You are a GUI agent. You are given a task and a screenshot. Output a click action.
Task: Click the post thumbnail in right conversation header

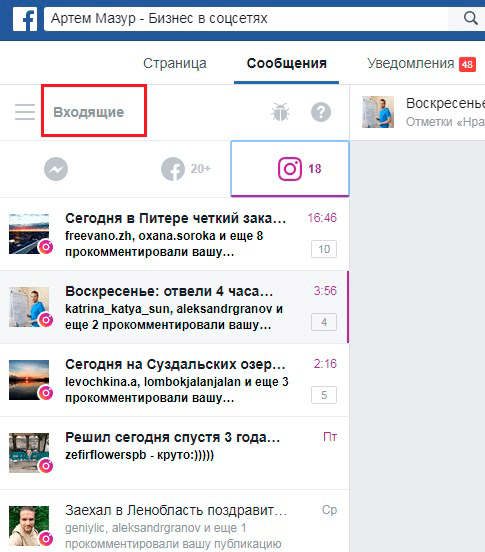pyautogui.click(x=378, y=112)
